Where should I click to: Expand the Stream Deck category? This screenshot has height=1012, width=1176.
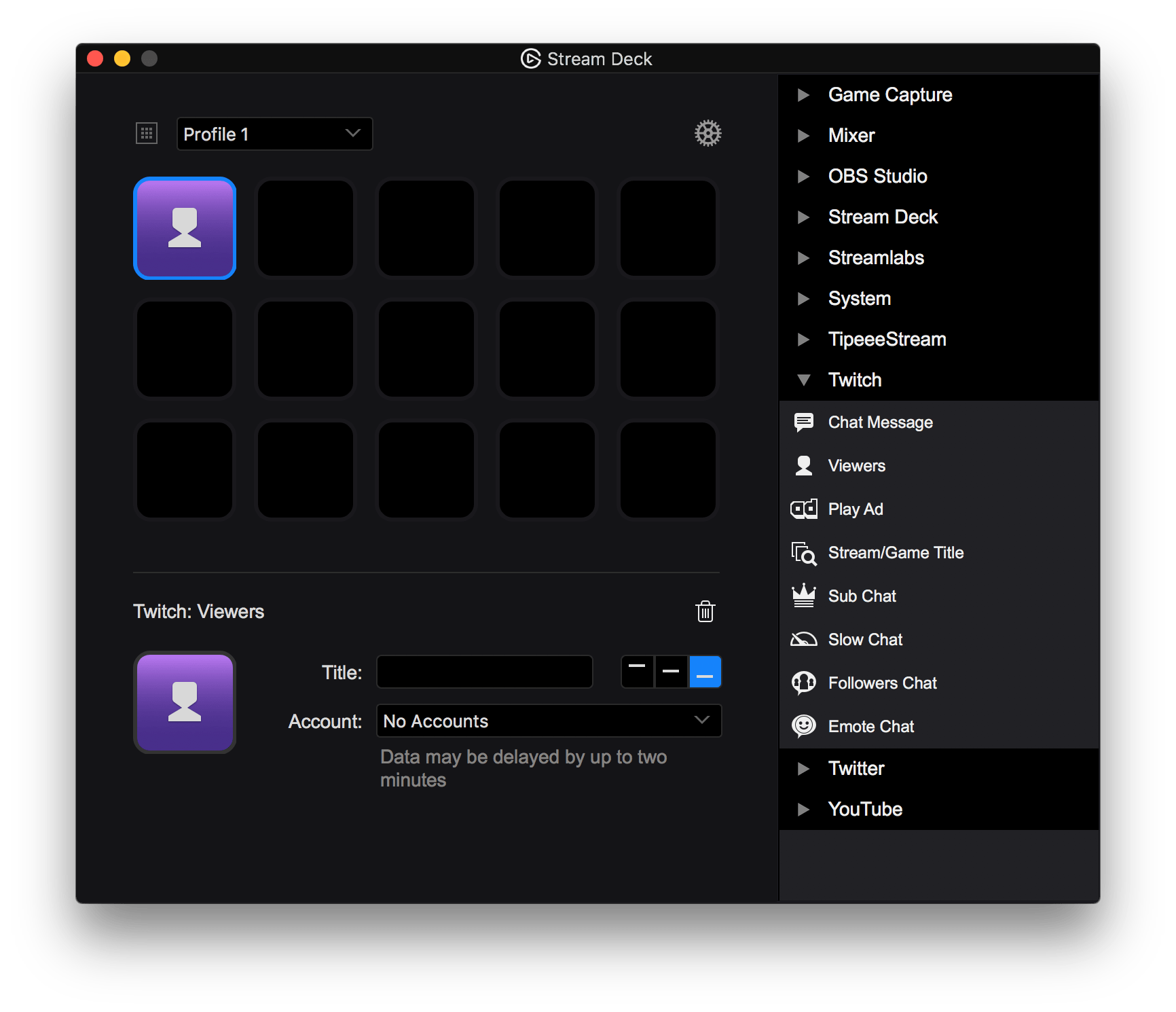click(x=803, y=217)
